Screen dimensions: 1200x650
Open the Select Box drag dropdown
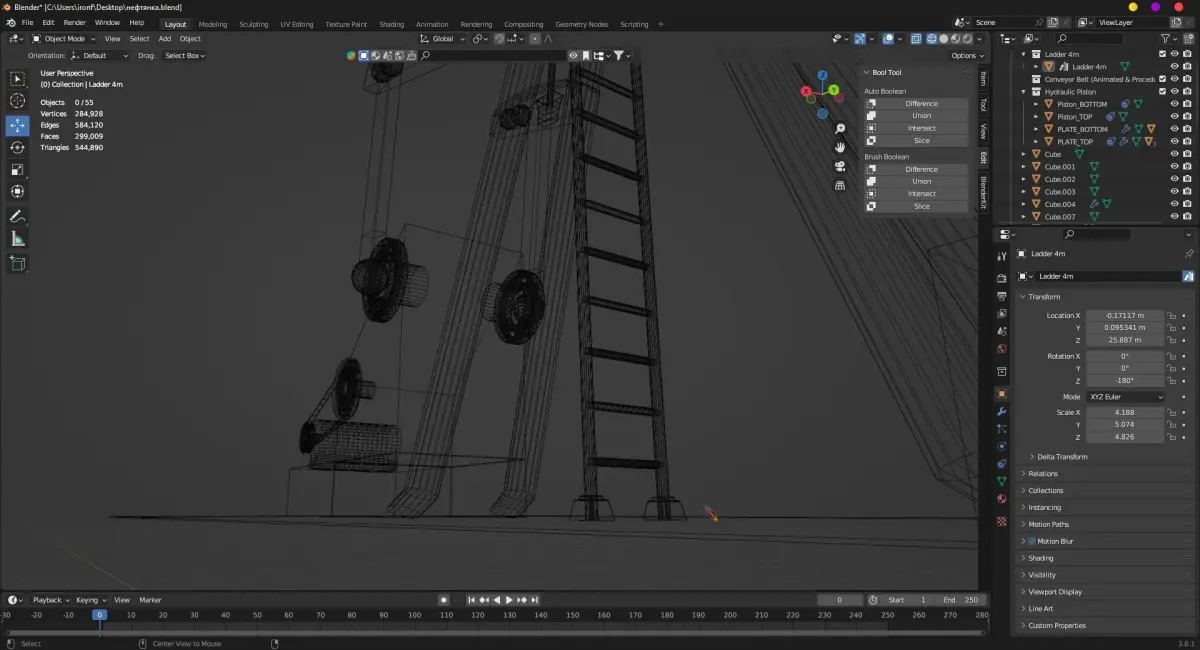[184, 56]
